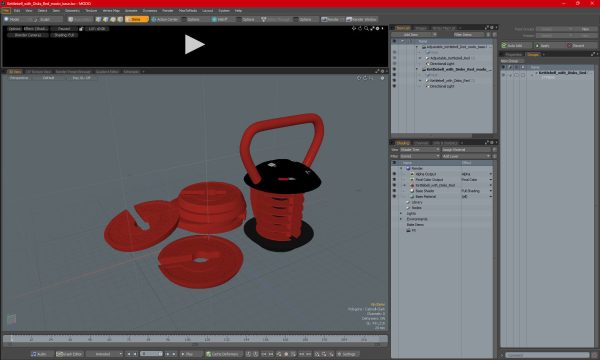Toggle visibility of Adjustable_kettlebell mesh item

tap(394, 58)
